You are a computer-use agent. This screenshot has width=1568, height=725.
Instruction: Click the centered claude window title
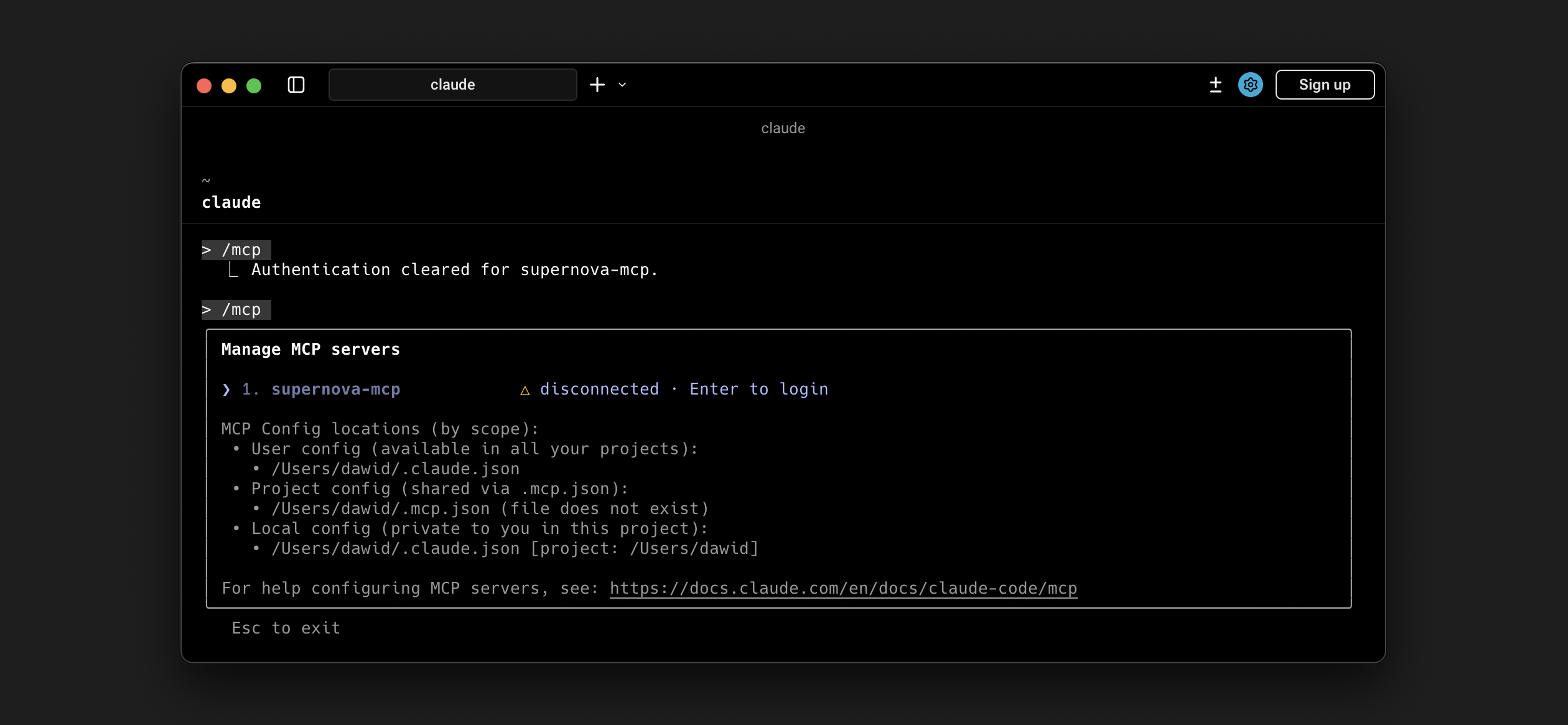point(783,128)
